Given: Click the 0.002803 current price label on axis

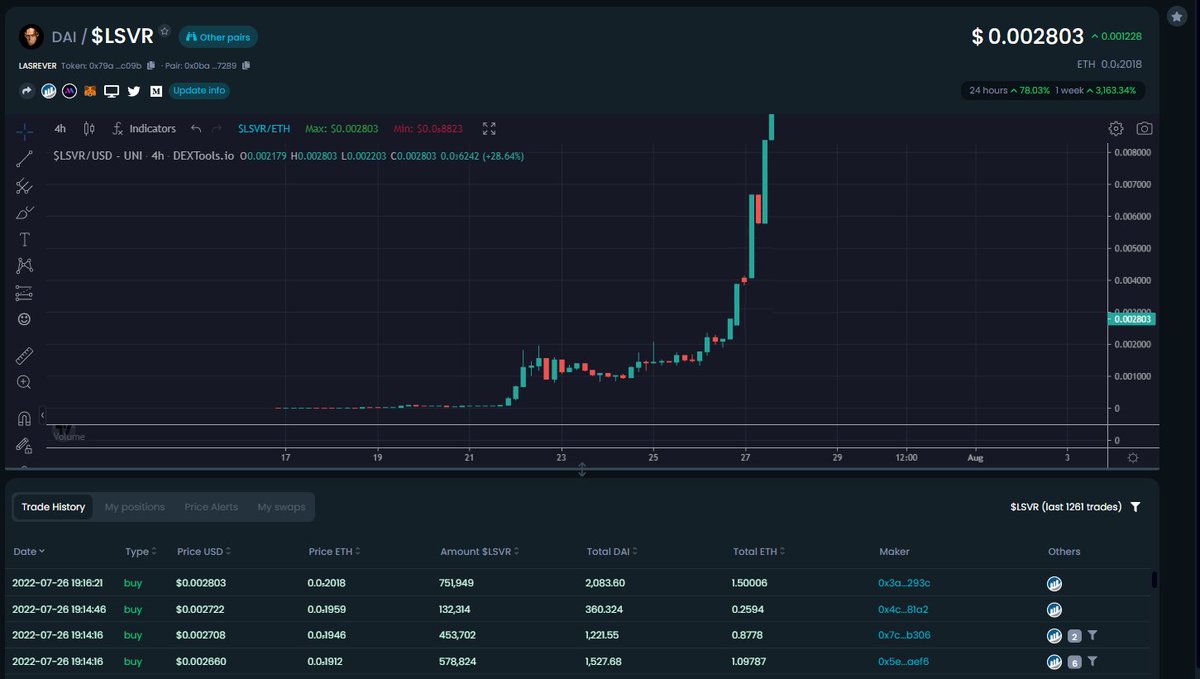Looking at the screenshot, I should click(1132, 318).
